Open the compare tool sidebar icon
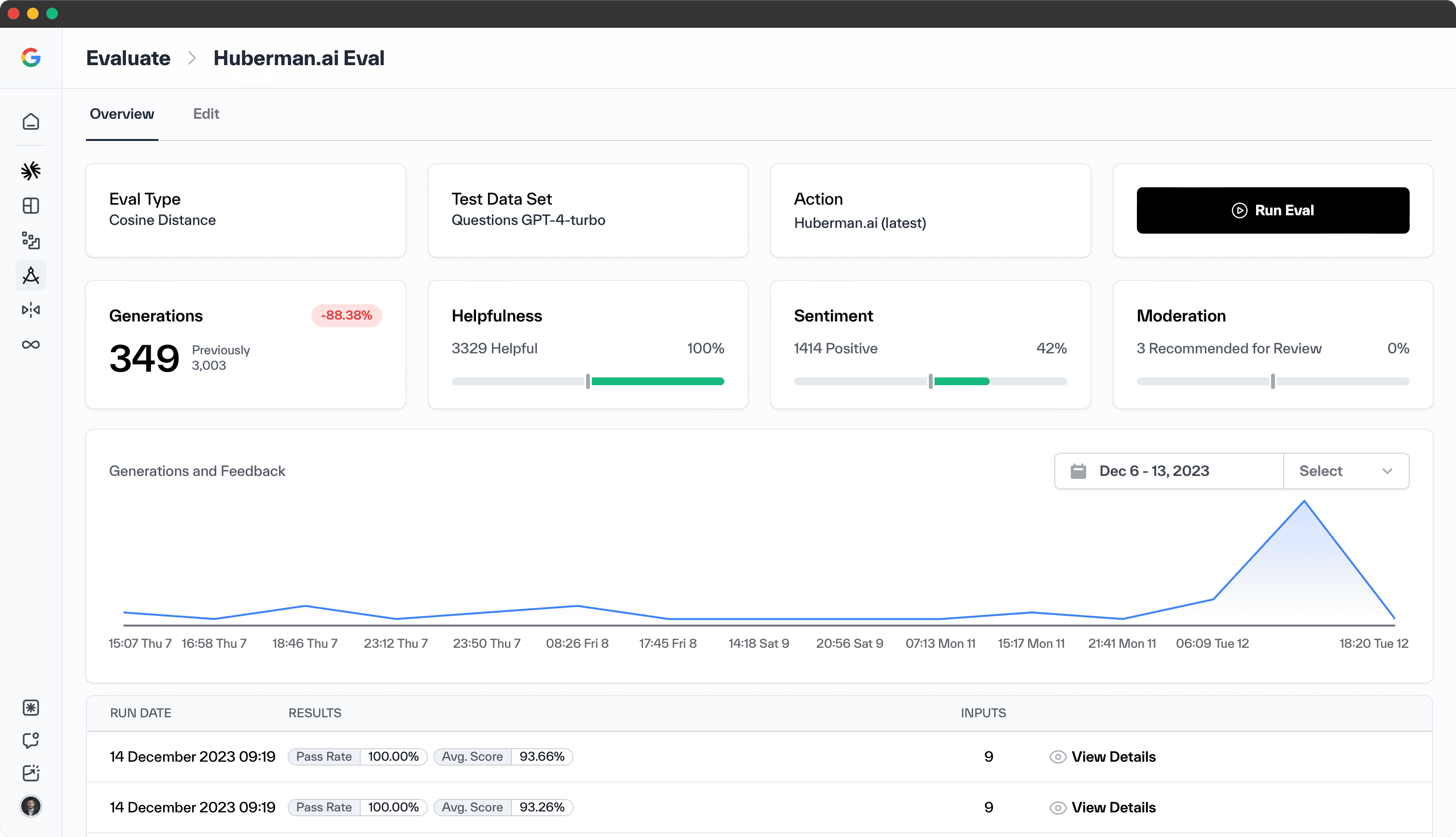Image resolution: width=1456 pixels, height=837 pixels. [31, 309]
